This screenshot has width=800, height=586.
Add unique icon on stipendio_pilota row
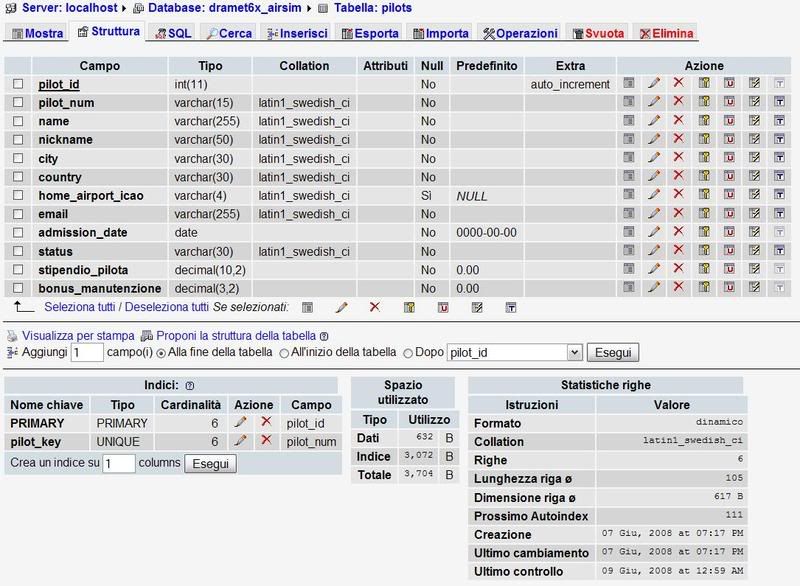729,269
